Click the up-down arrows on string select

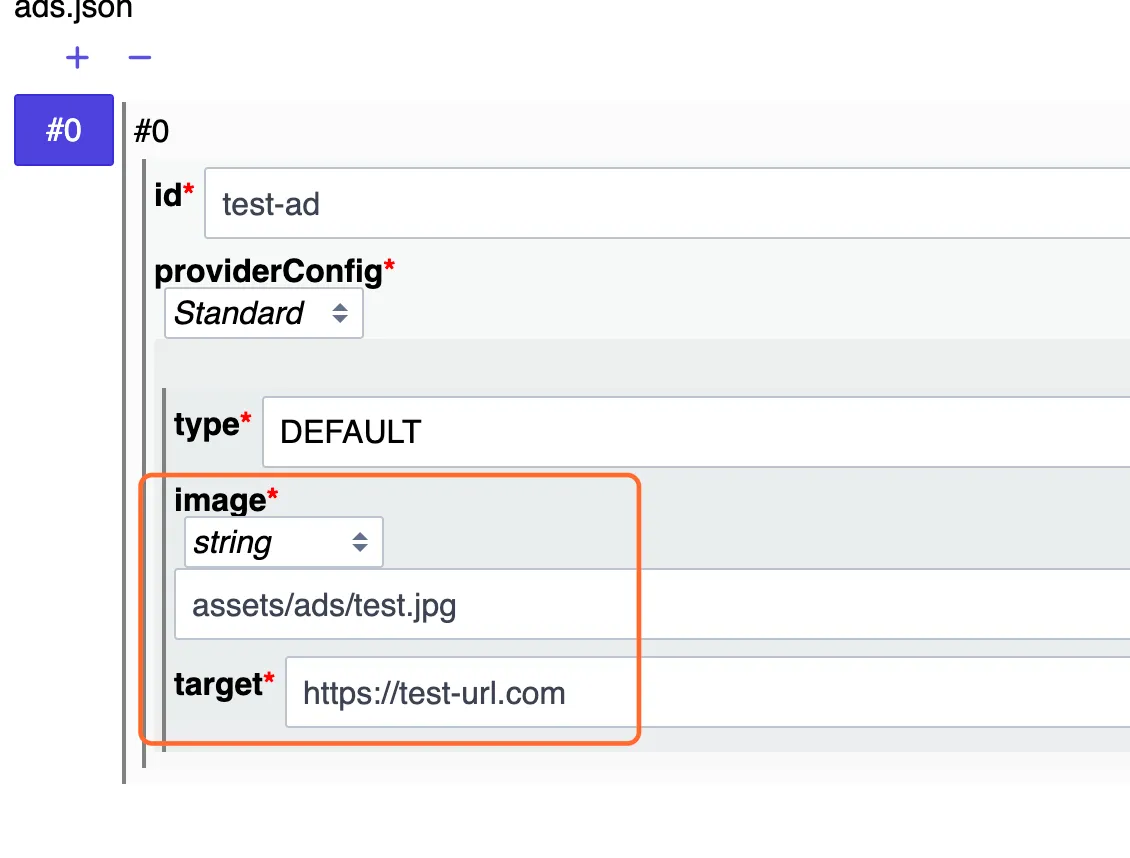(360, 542)
